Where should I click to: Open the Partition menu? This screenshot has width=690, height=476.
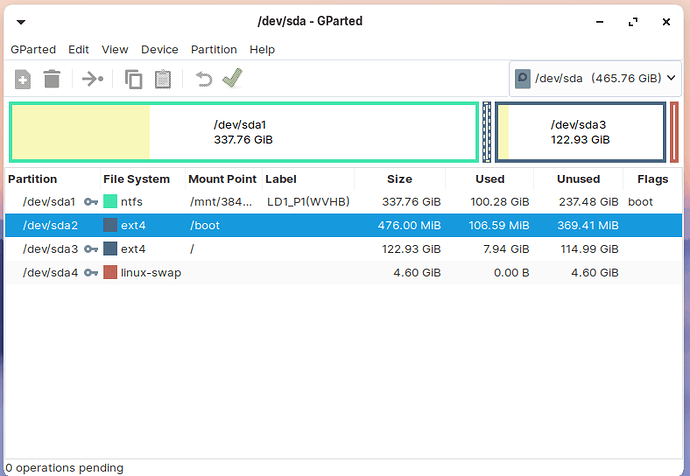[214, 49]
